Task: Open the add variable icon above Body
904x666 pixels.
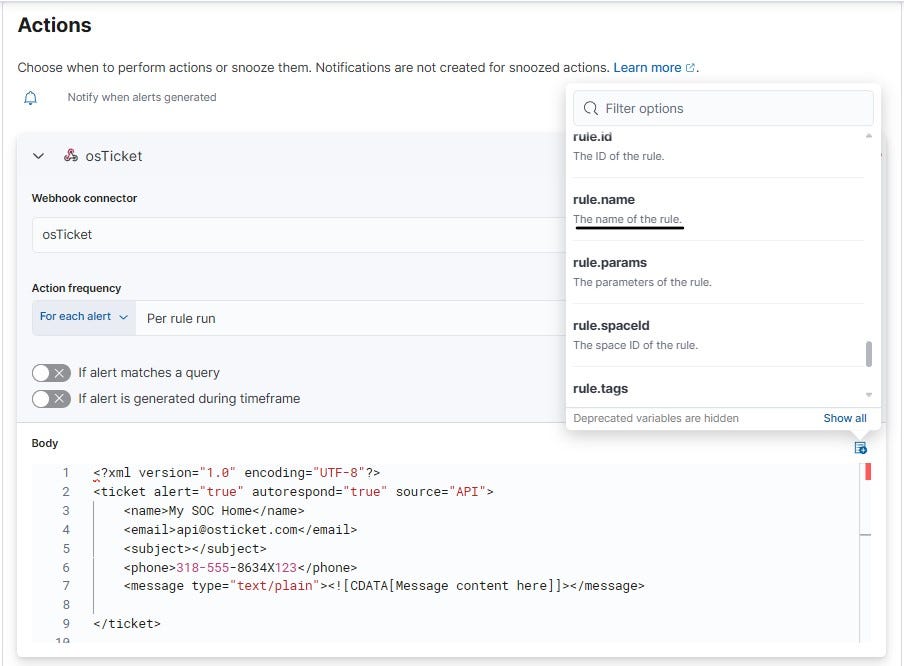Action: click(860, 447)
